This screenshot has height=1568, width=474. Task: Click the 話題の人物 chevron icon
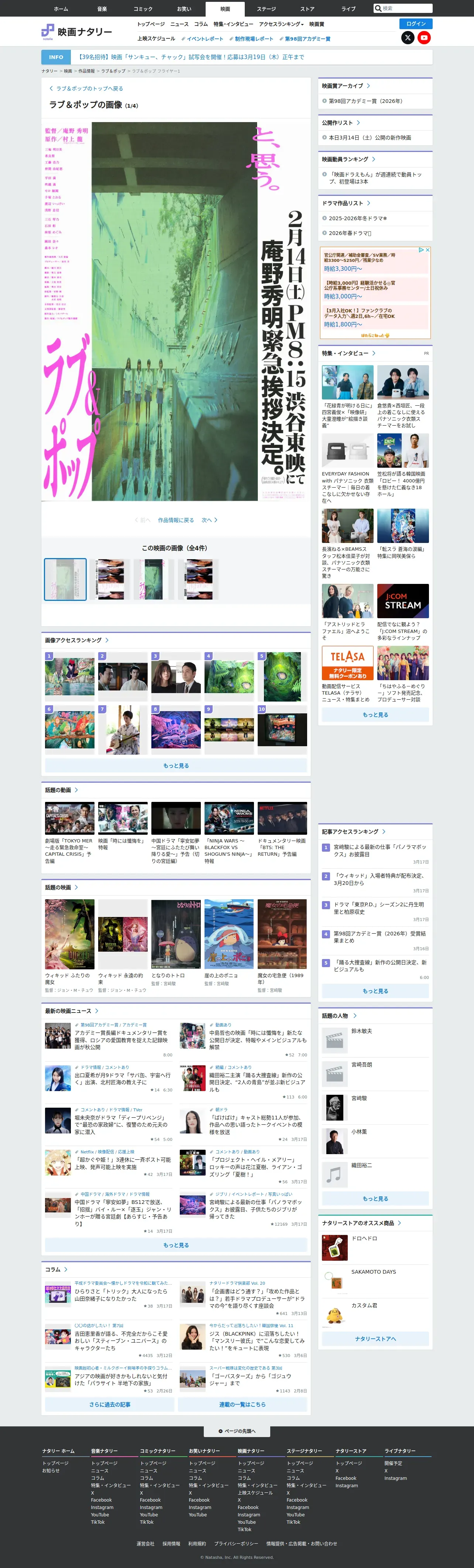pos(355,1015)
